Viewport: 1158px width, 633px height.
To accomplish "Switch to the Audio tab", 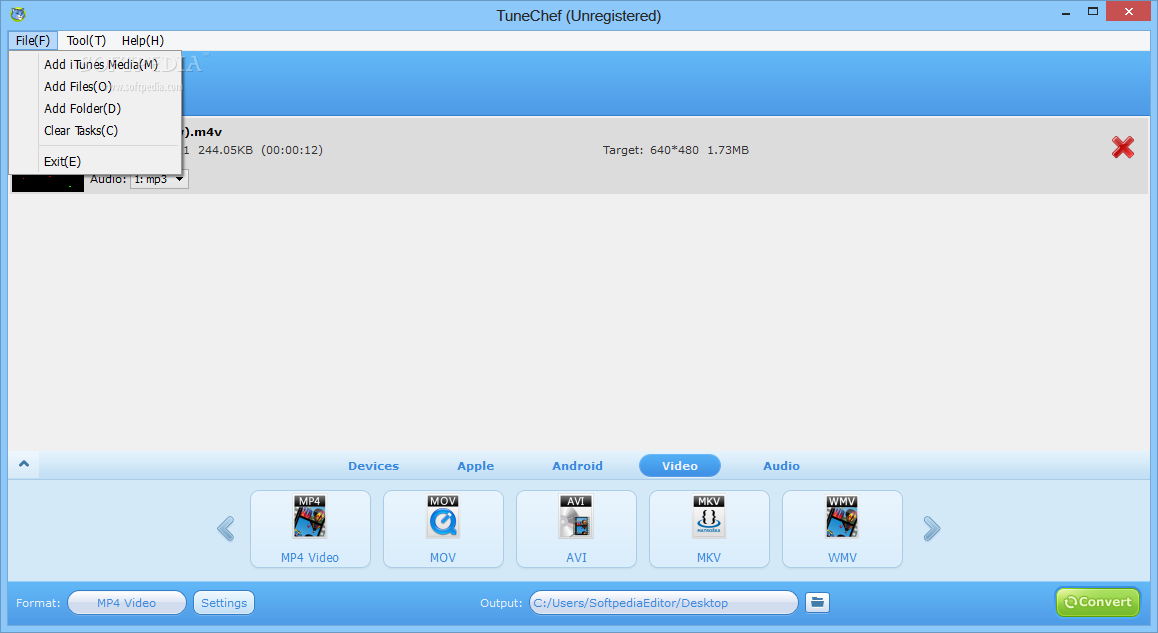I will click(x=781, y=466).
